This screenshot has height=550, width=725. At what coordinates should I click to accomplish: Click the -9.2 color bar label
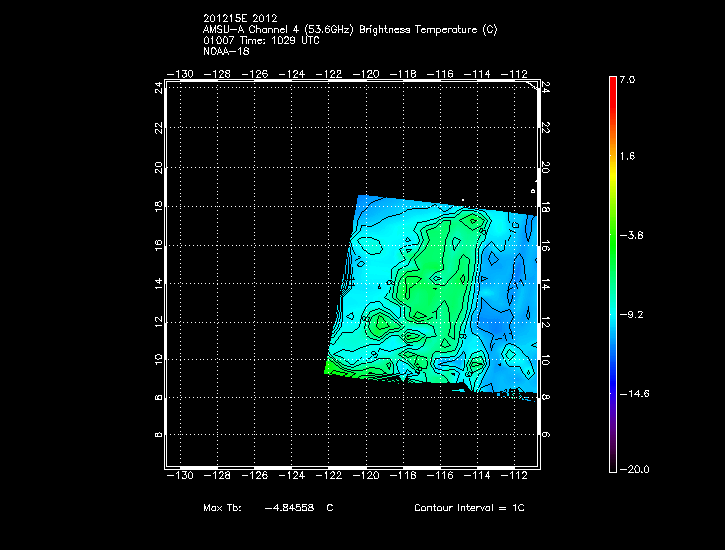click(632, 314)
